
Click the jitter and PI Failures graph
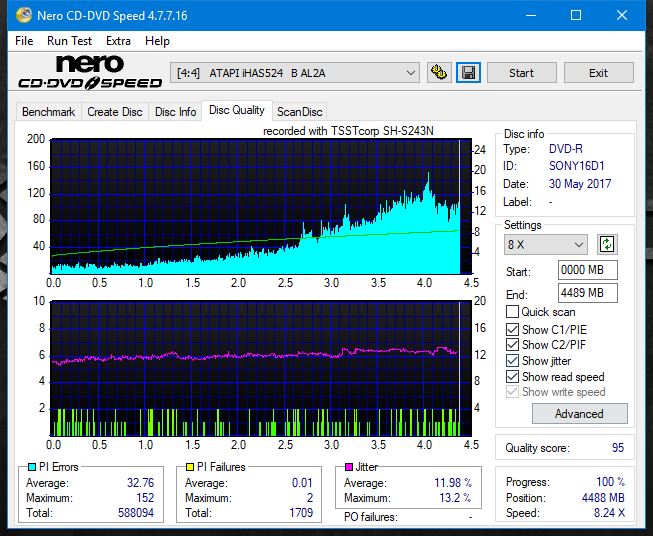(x=261, y=368)
